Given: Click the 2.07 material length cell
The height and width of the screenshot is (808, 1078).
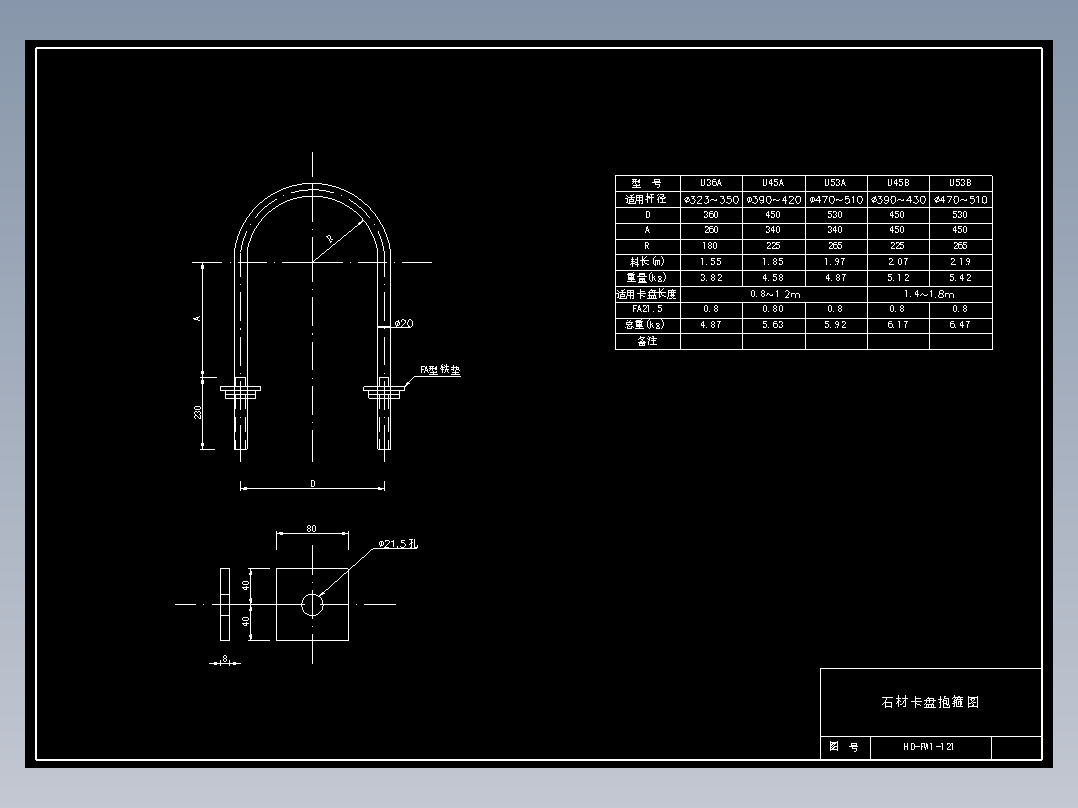Looking at the screenshot, I should 898,261.
